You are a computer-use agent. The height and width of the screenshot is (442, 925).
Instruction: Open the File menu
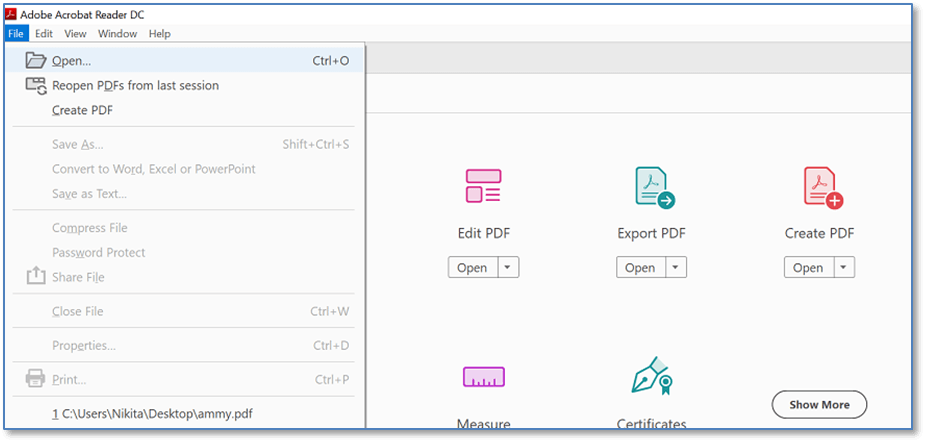(x=15, y=34)
